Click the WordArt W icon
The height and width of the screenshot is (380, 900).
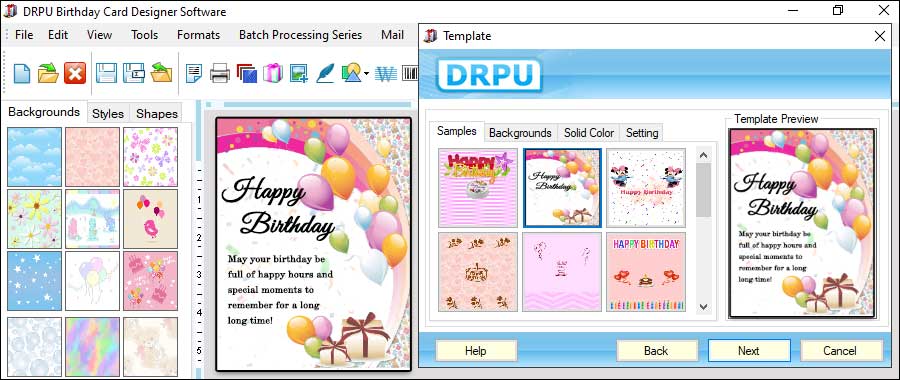386,73
